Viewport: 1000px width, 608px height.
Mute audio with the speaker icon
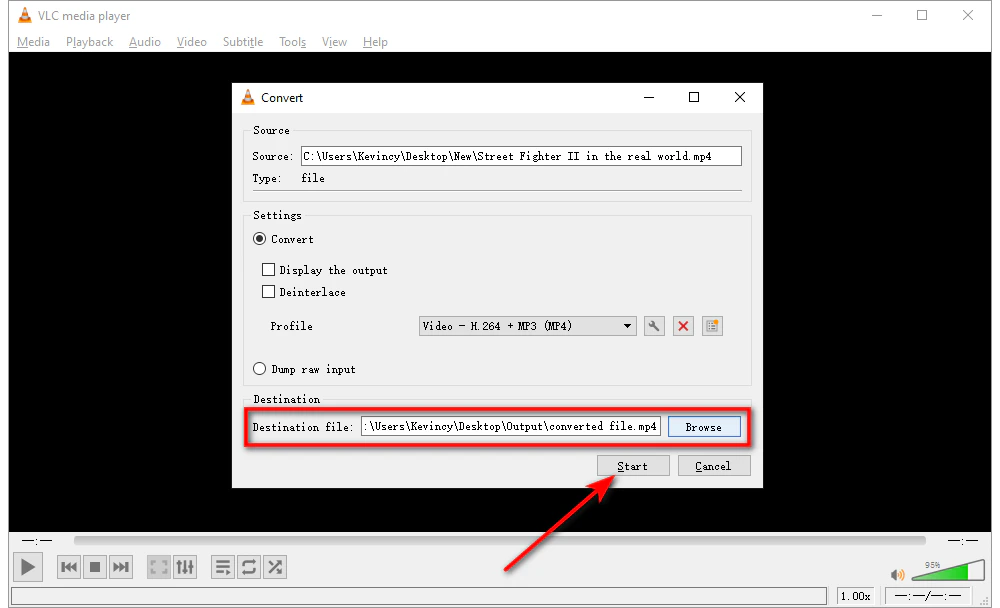[897, 574]
